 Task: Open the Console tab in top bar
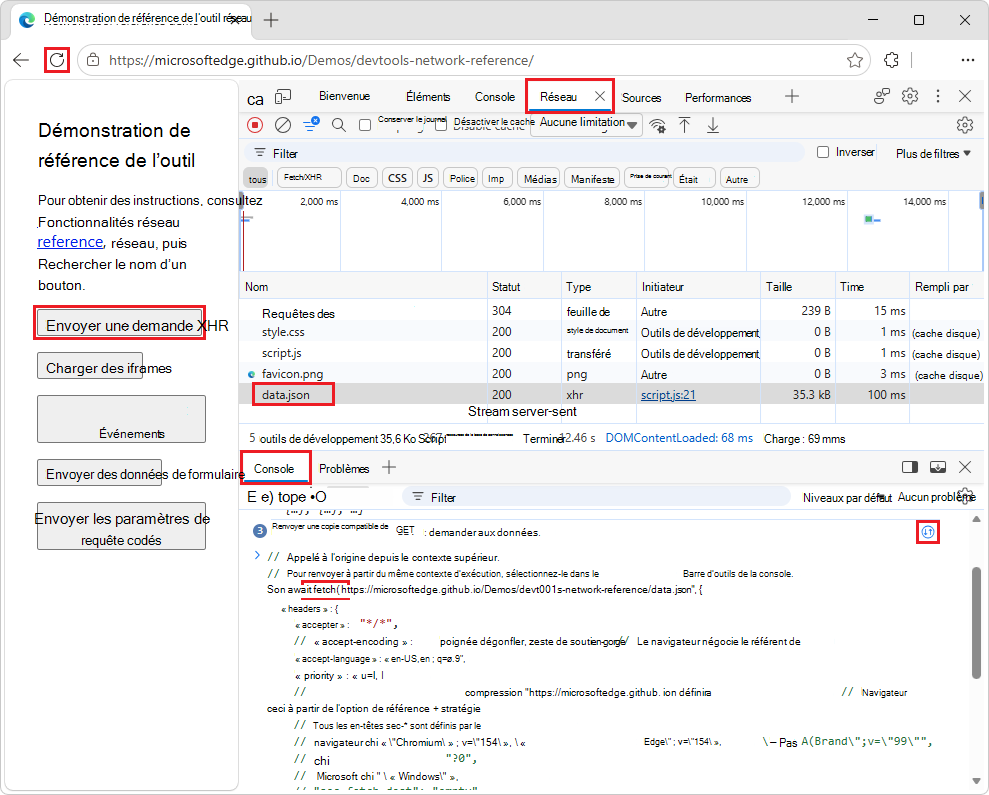[x=494, y=97]
